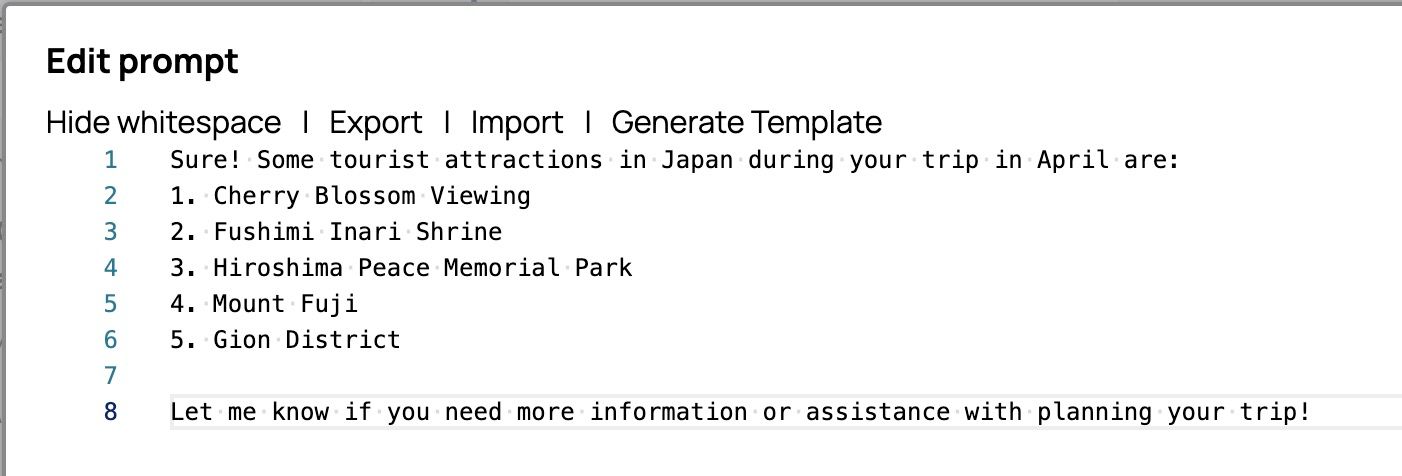Toggle the Hide whitespace option
1402x476 pixels.
(x=163, y=123)
